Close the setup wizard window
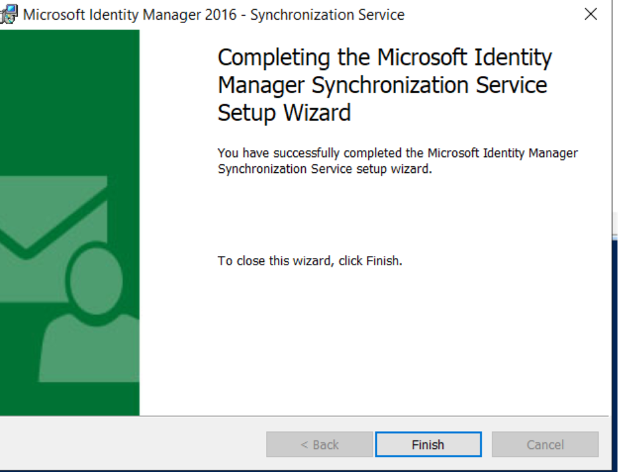The height and width of the screenshot is (472, 618). tap(590, 14)
